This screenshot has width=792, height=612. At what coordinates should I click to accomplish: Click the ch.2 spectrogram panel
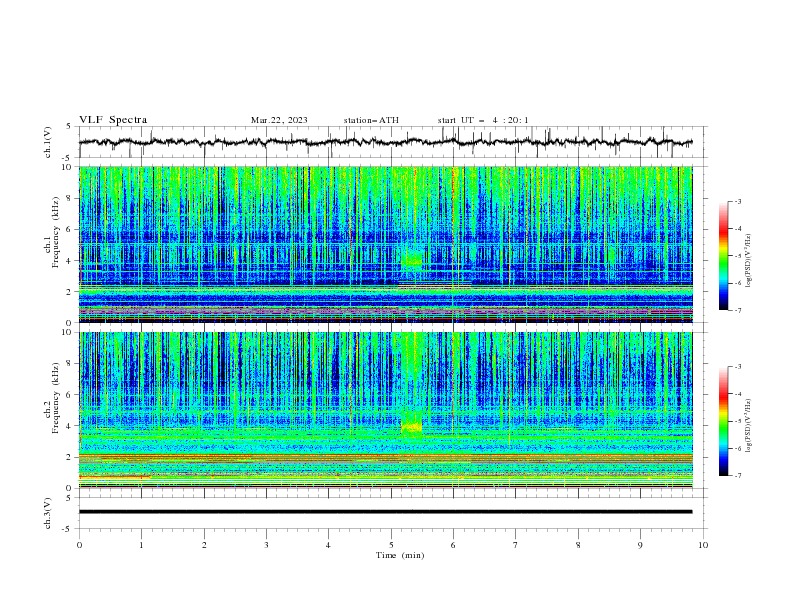pos(385,410)
